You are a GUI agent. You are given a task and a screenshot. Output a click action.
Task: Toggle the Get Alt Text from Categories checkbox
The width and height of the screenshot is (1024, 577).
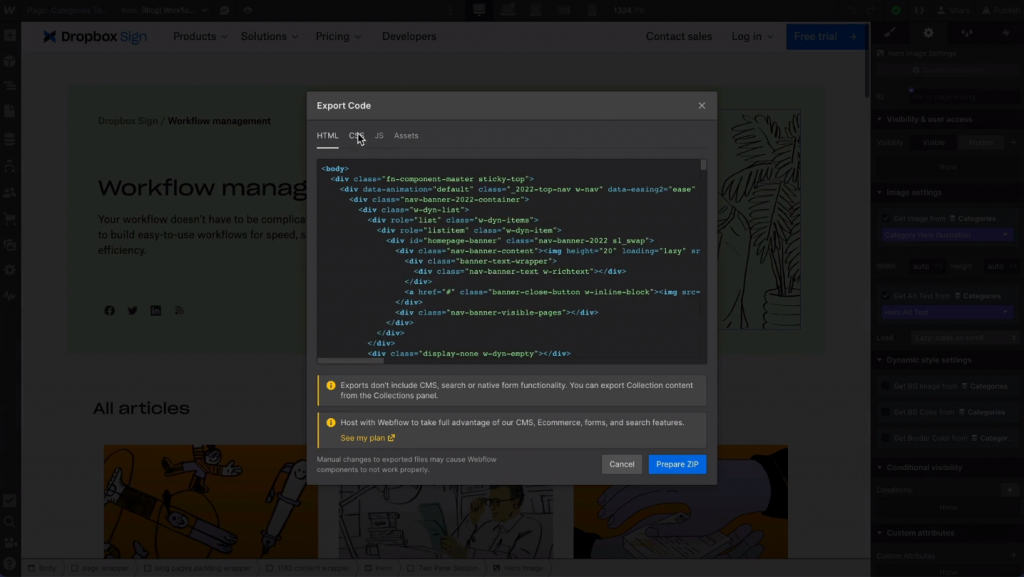[x=885, y=295]
